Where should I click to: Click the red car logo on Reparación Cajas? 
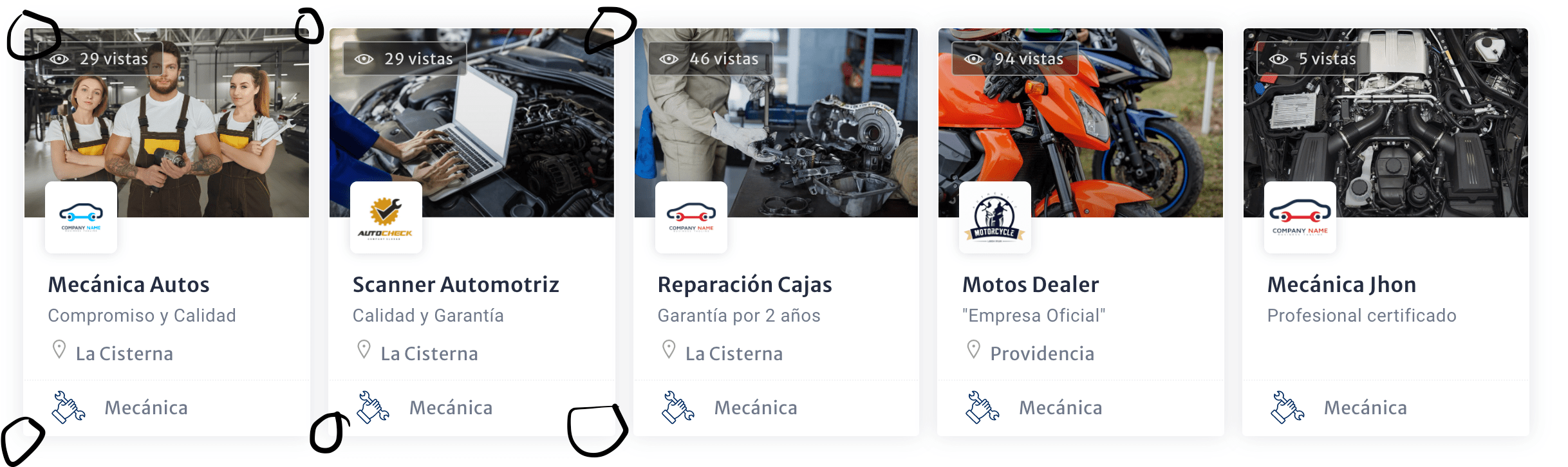click(x=691, y=217)
